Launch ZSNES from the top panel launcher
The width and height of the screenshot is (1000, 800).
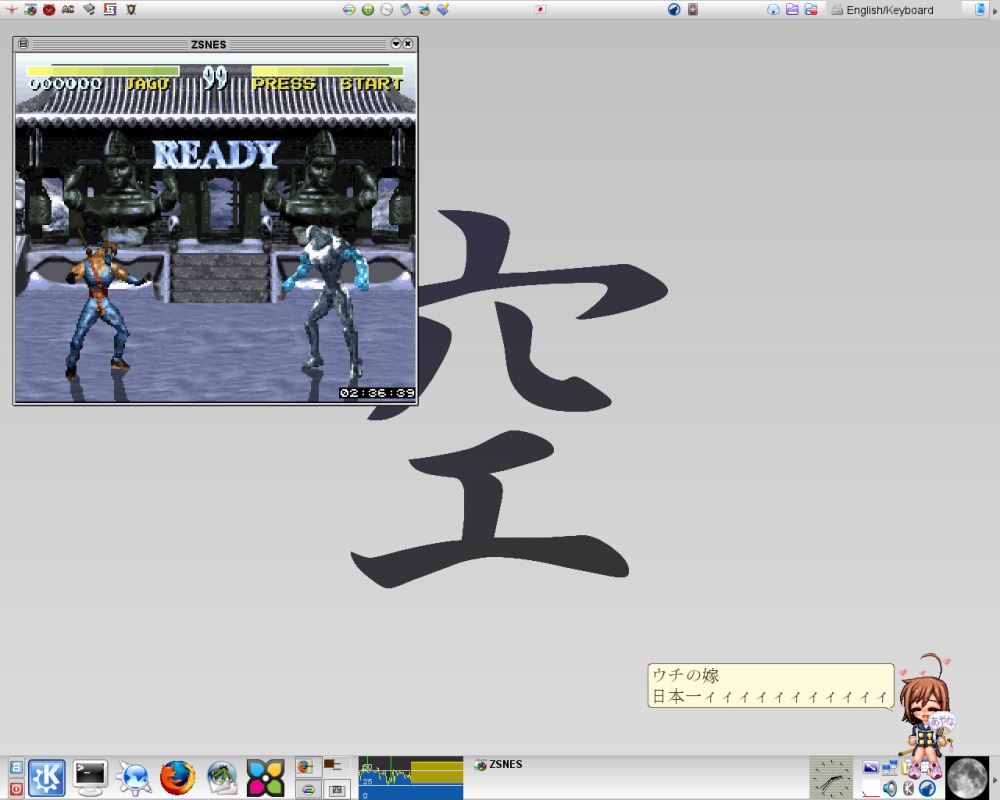tap(31, 10)
